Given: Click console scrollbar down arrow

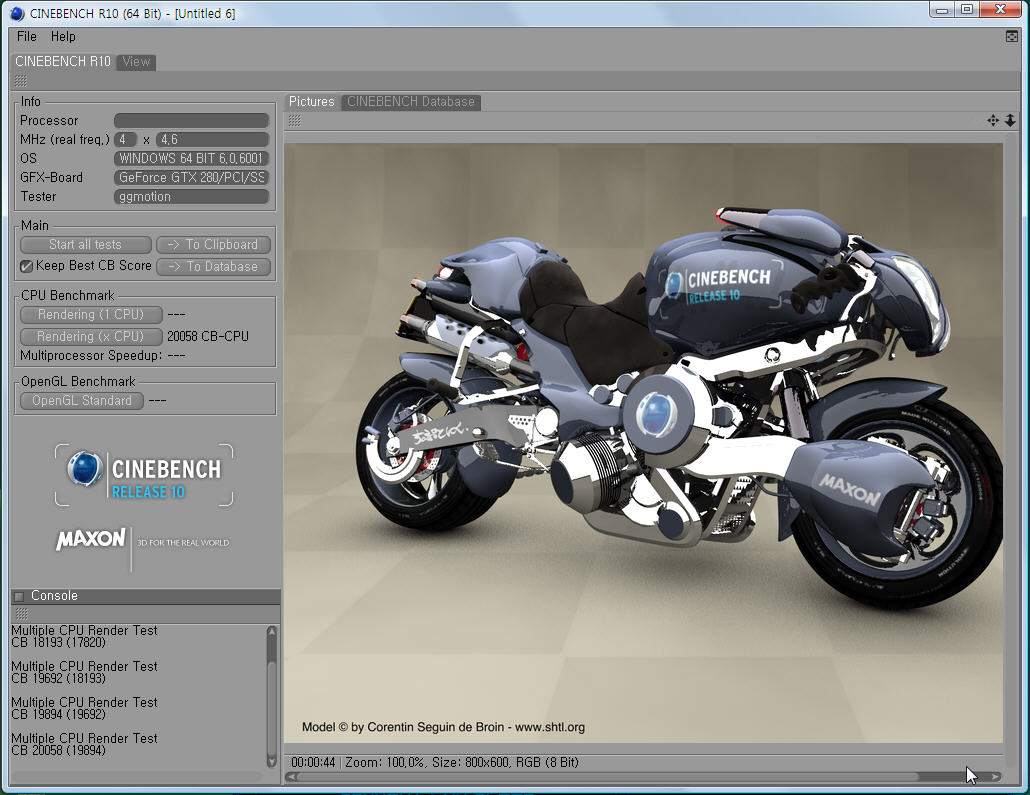Looking at the screenshot, I should tap(271, 761).
